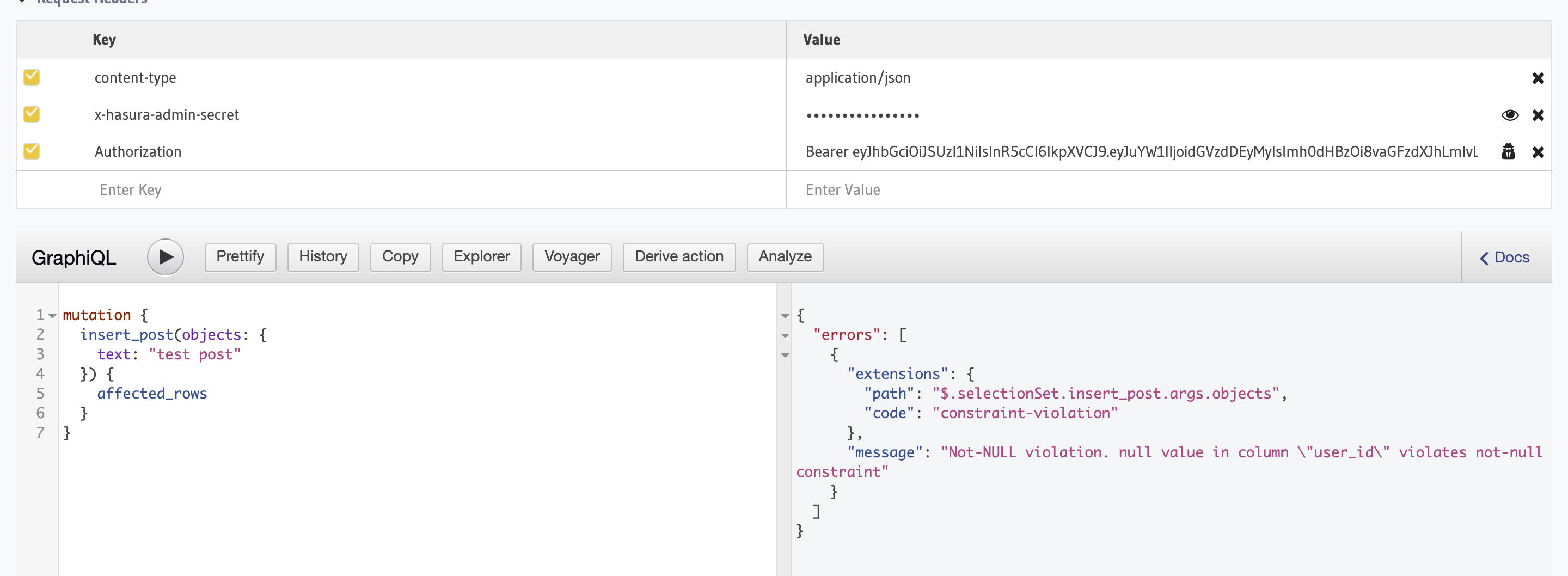Viewport: 1568px width, 576px height.
Task: Click line number 5 in the gutter
Action: pos(40,394)
